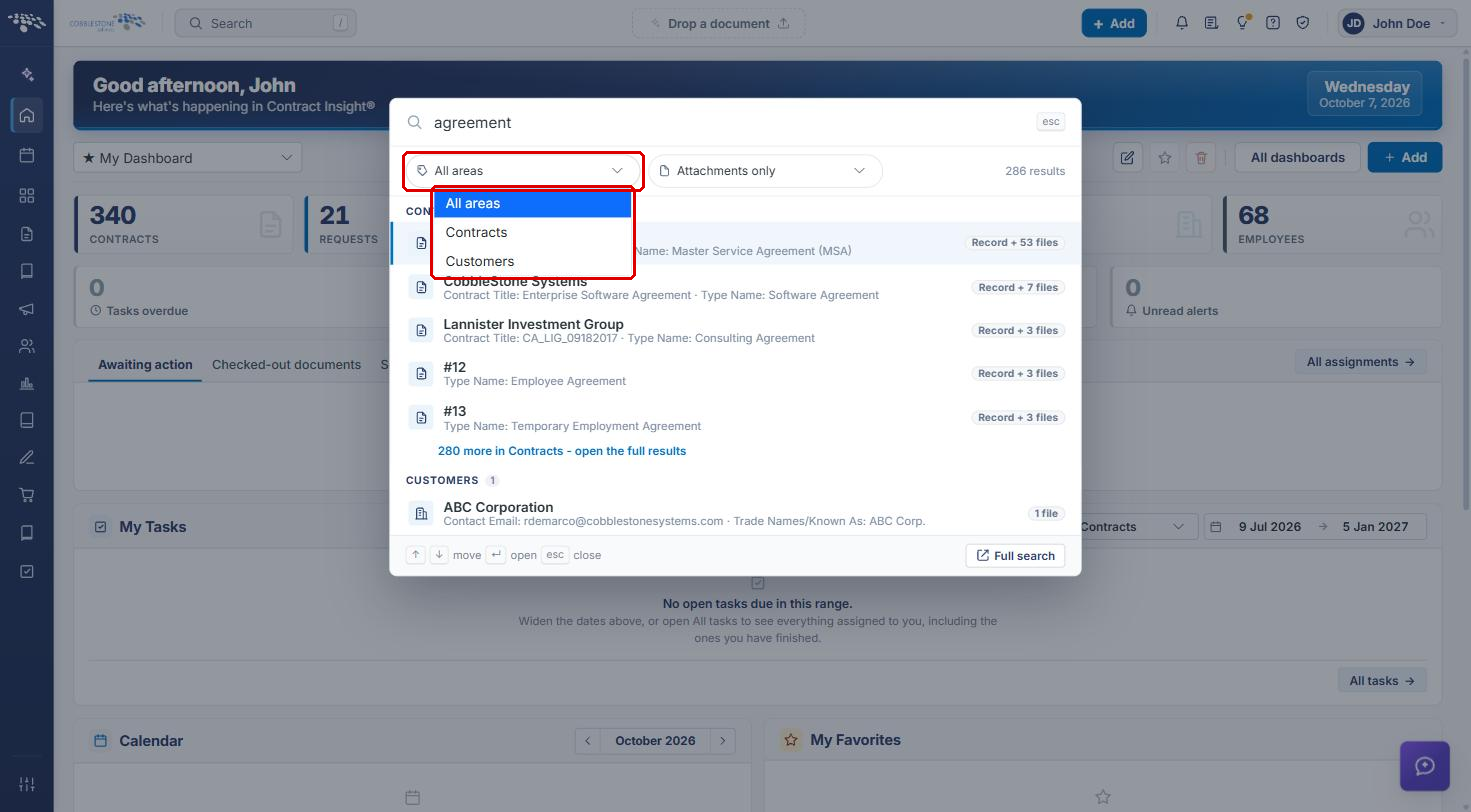Viewport: 1471px width, 812px height.
Task: Open the My Tasks Contracts filter dropdown
Action: (1137, 527)
